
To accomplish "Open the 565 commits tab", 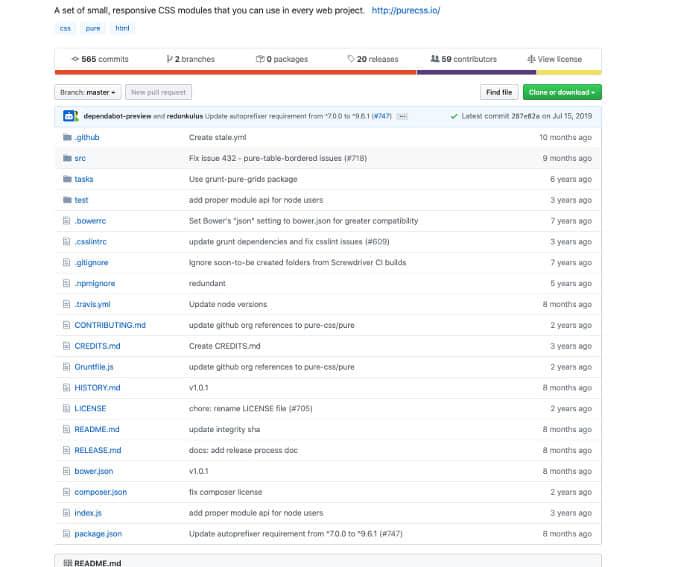I will point(99,59).
